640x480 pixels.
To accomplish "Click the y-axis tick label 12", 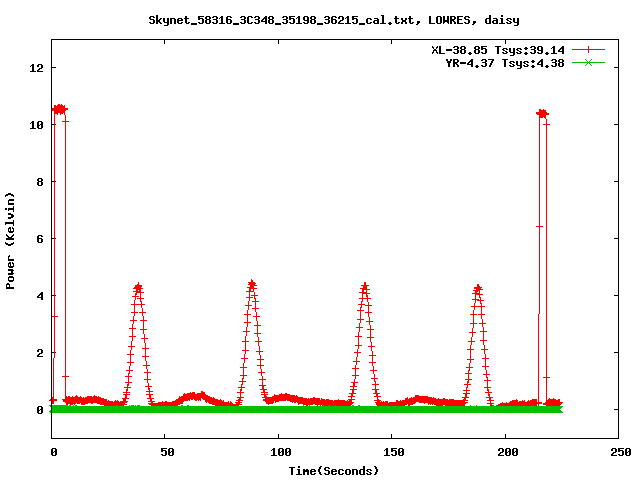I will click(x=36, y=68).
